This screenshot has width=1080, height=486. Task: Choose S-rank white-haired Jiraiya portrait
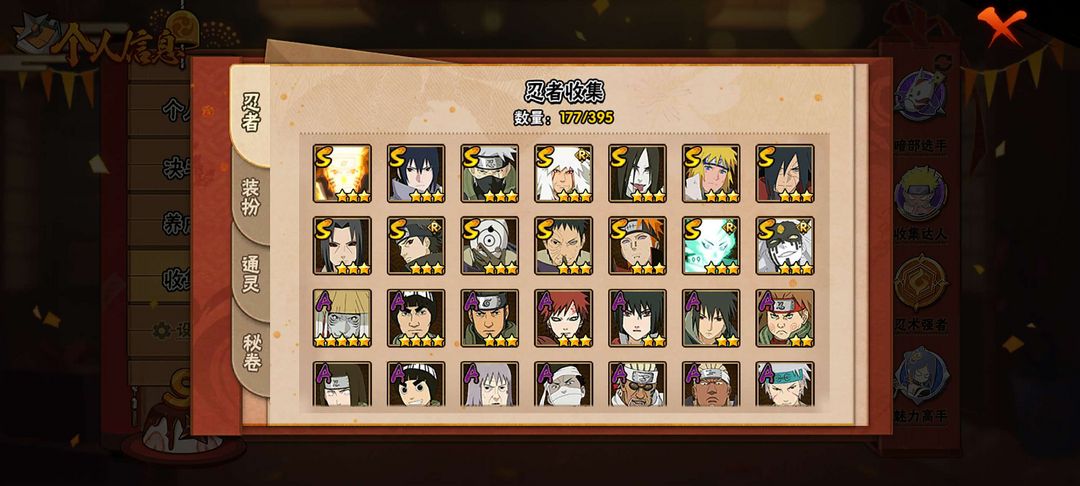tap(563, 173)
